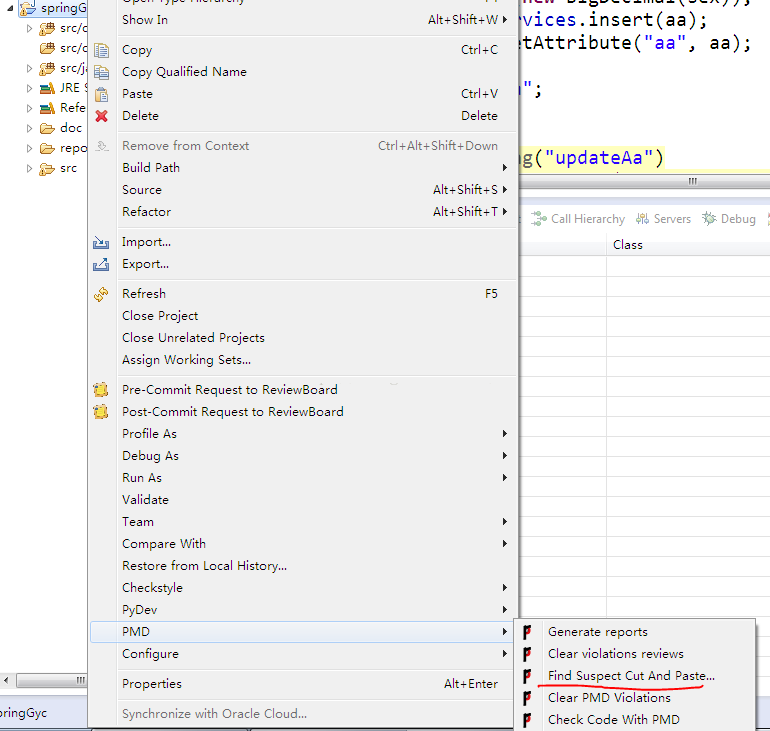Screen dimensions: 770x731
Task: Click the Import icon
Action: click(x=101, y=242)
